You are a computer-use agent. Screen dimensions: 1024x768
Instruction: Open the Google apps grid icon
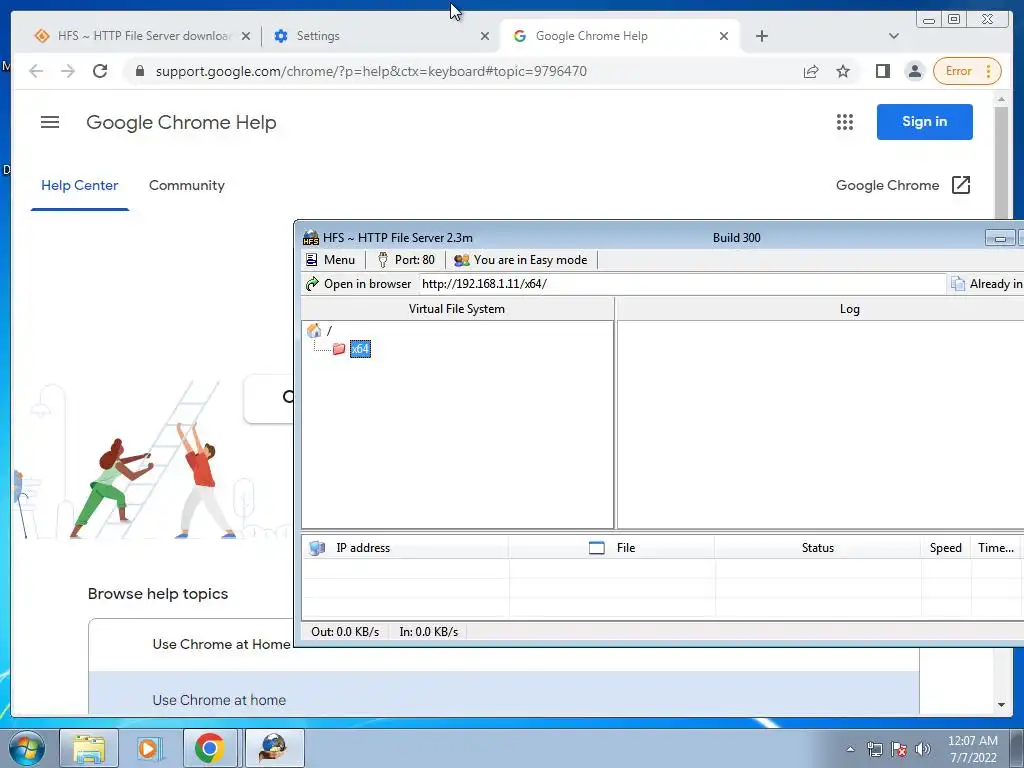[845, 122]
